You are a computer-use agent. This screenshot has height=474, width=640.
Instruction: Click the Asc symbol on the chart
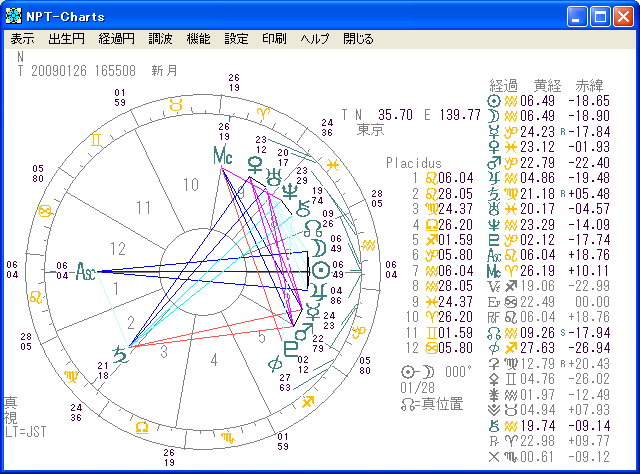click(x=86, y=271)
